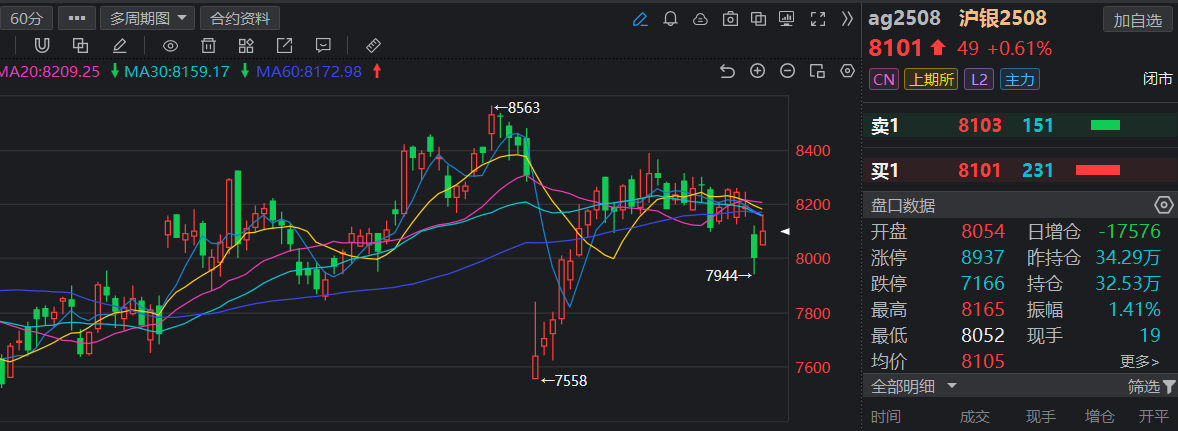Click the 振幅 value 1.41%
Screen dimensions: 1178x431
[x=1134, y=309]
